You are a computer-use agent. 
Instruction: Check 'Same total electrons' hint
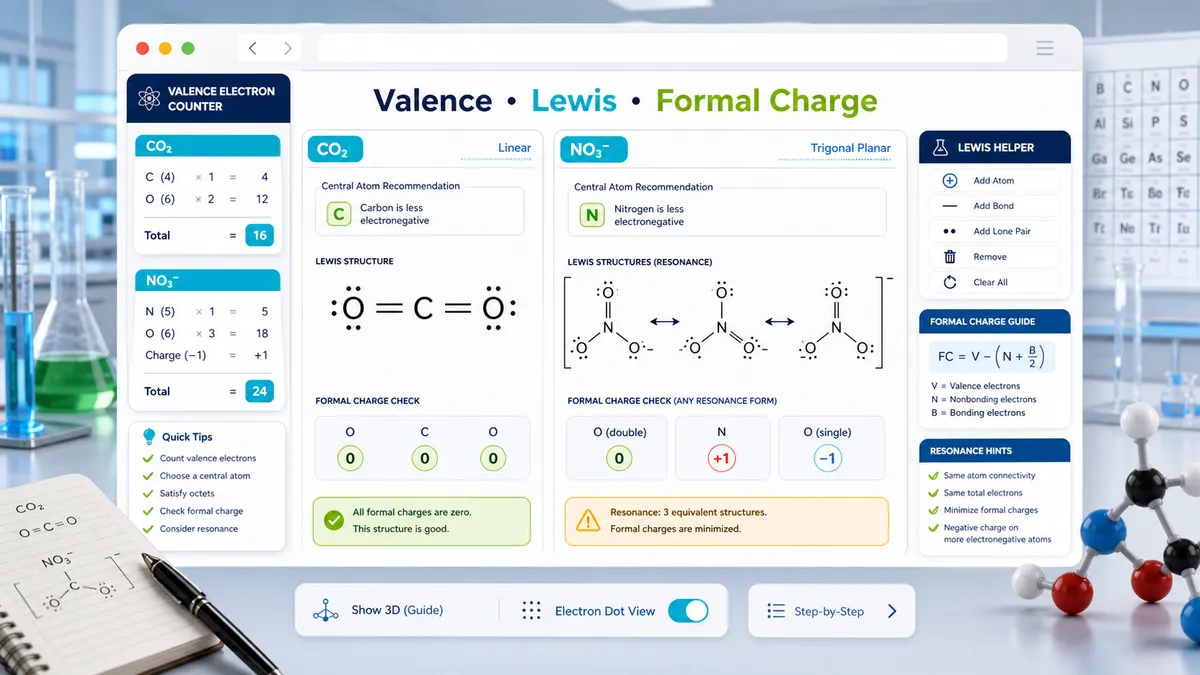[934, 493]
